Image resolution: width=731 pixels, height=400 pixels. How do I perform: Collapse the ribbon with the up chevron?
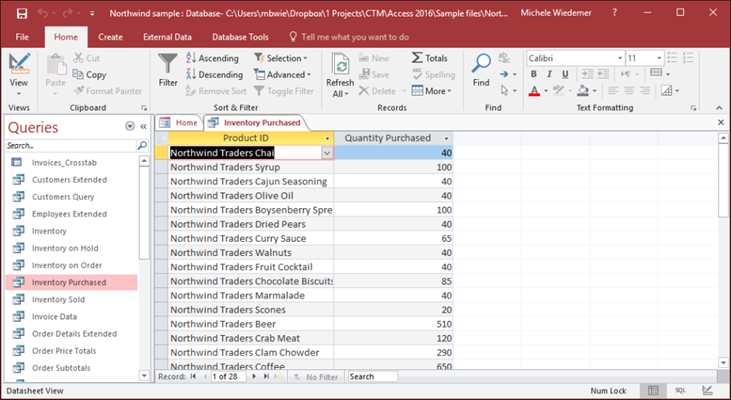(719, 108)
